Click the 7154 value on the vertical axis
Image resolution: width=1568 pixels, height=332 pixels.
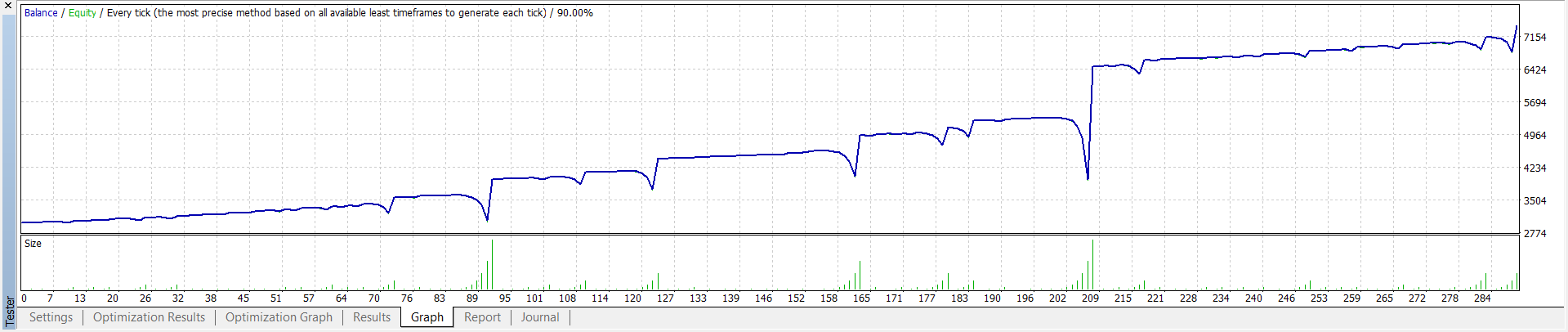(x=1534, y=38)
